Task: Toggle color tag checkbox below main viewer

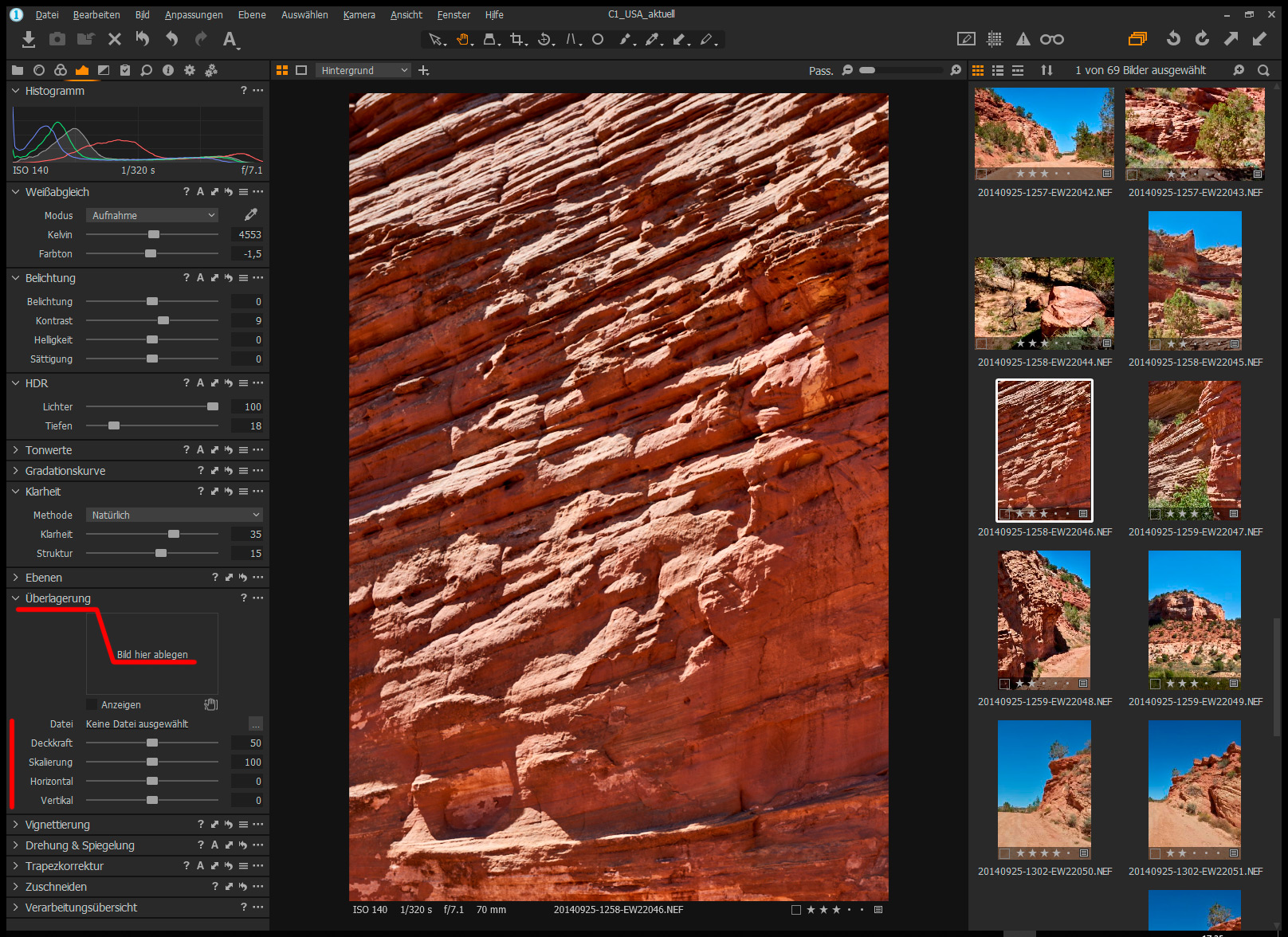Action: pos(795,909)
